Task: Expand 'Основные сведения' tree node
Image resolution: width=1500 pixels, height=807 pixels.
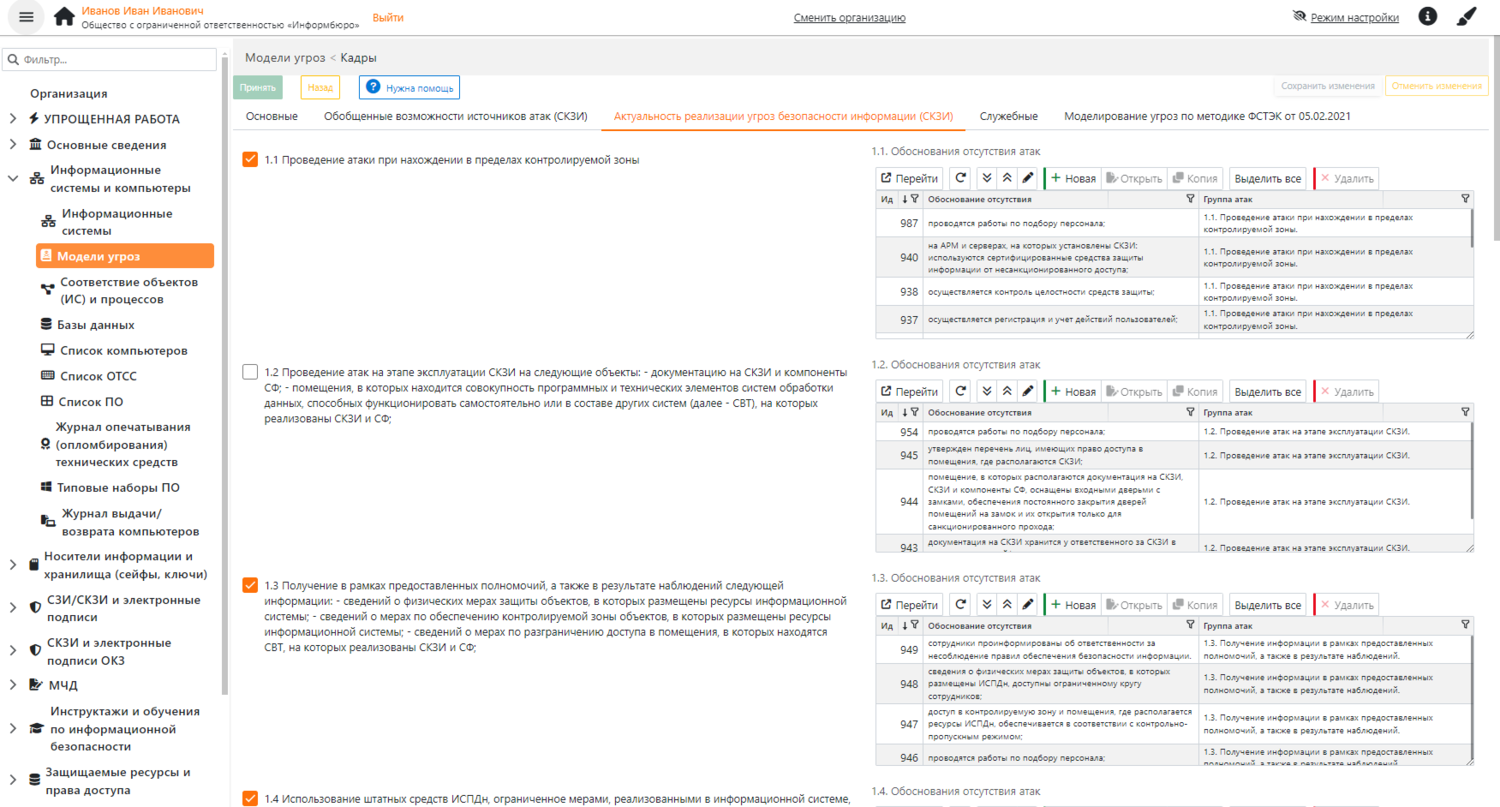Action: pos(12,145)
